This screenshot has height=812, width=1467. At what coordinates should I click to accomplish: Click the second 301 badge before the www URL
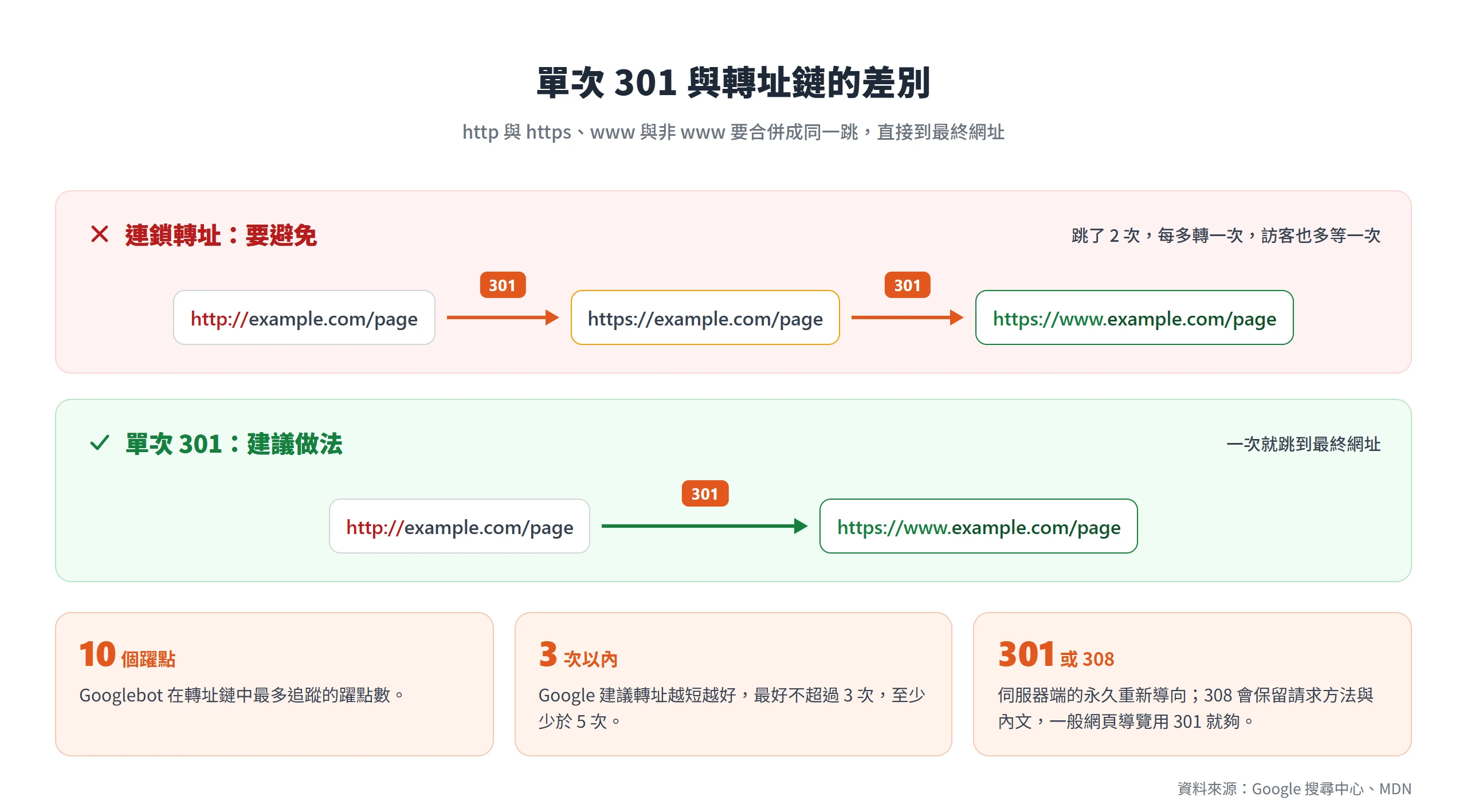907,285
